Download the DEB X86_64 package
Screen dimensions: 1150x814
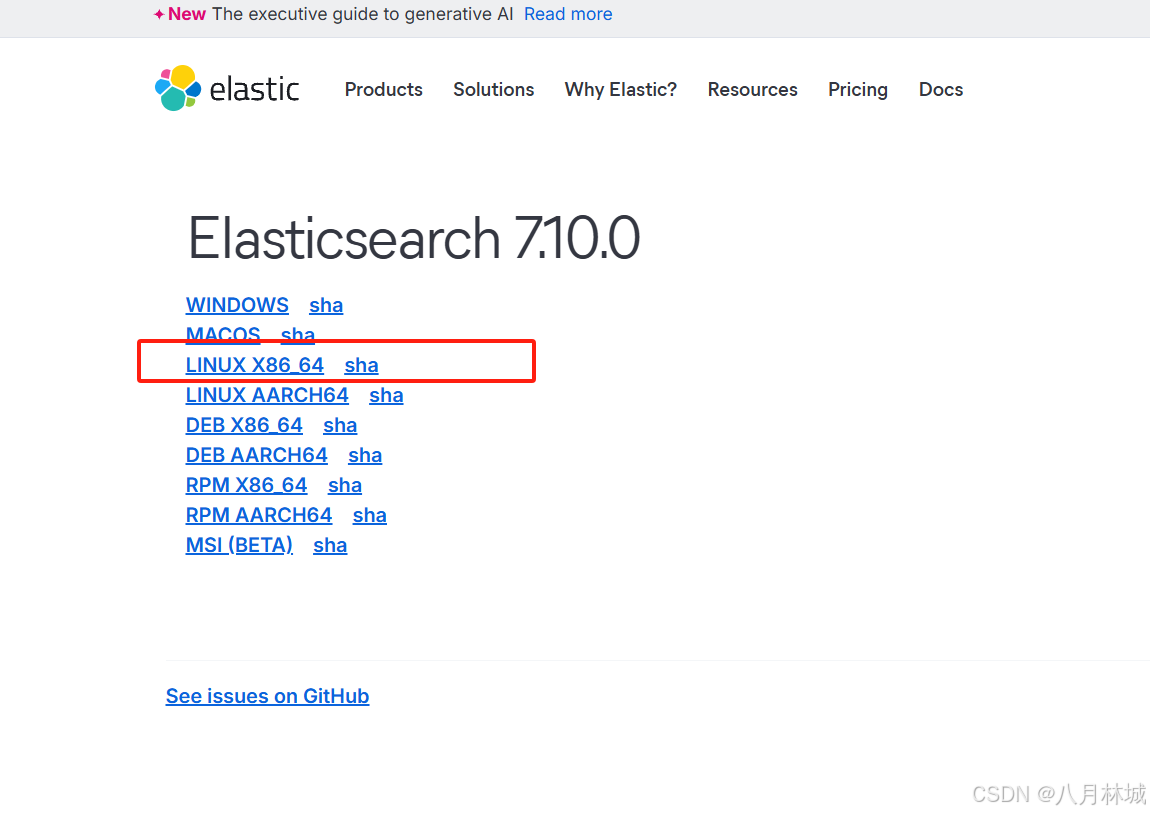[244, 425]
